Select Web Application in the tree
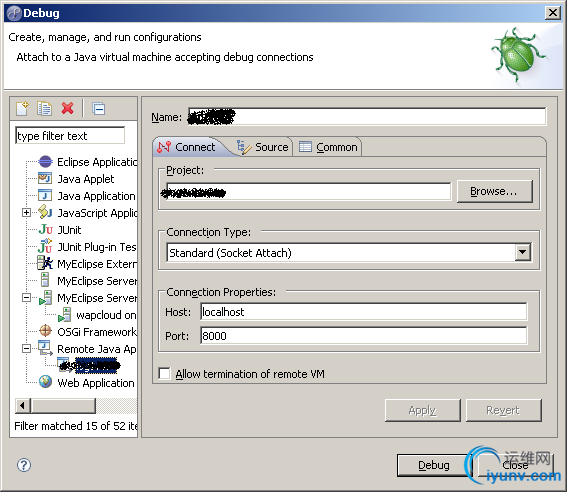Image resolution: width=567 pixels, height=492 pixels. 96,382
